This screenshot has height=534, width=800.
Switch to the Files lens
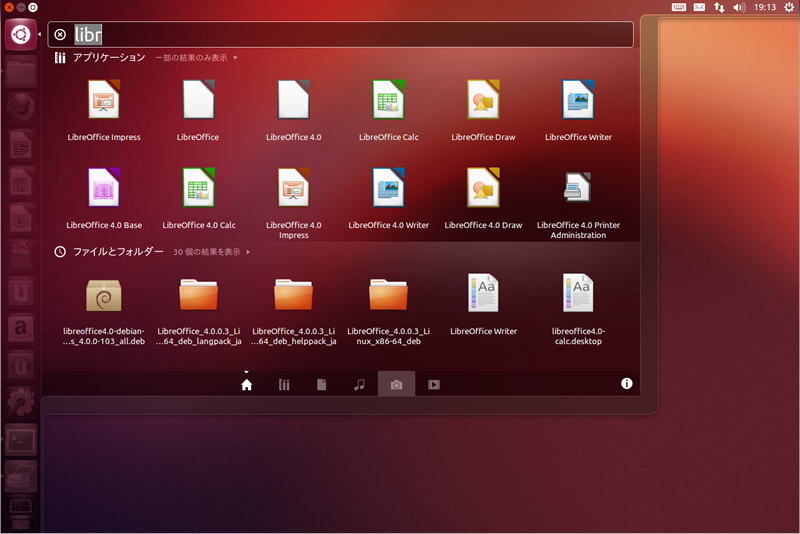321,385
